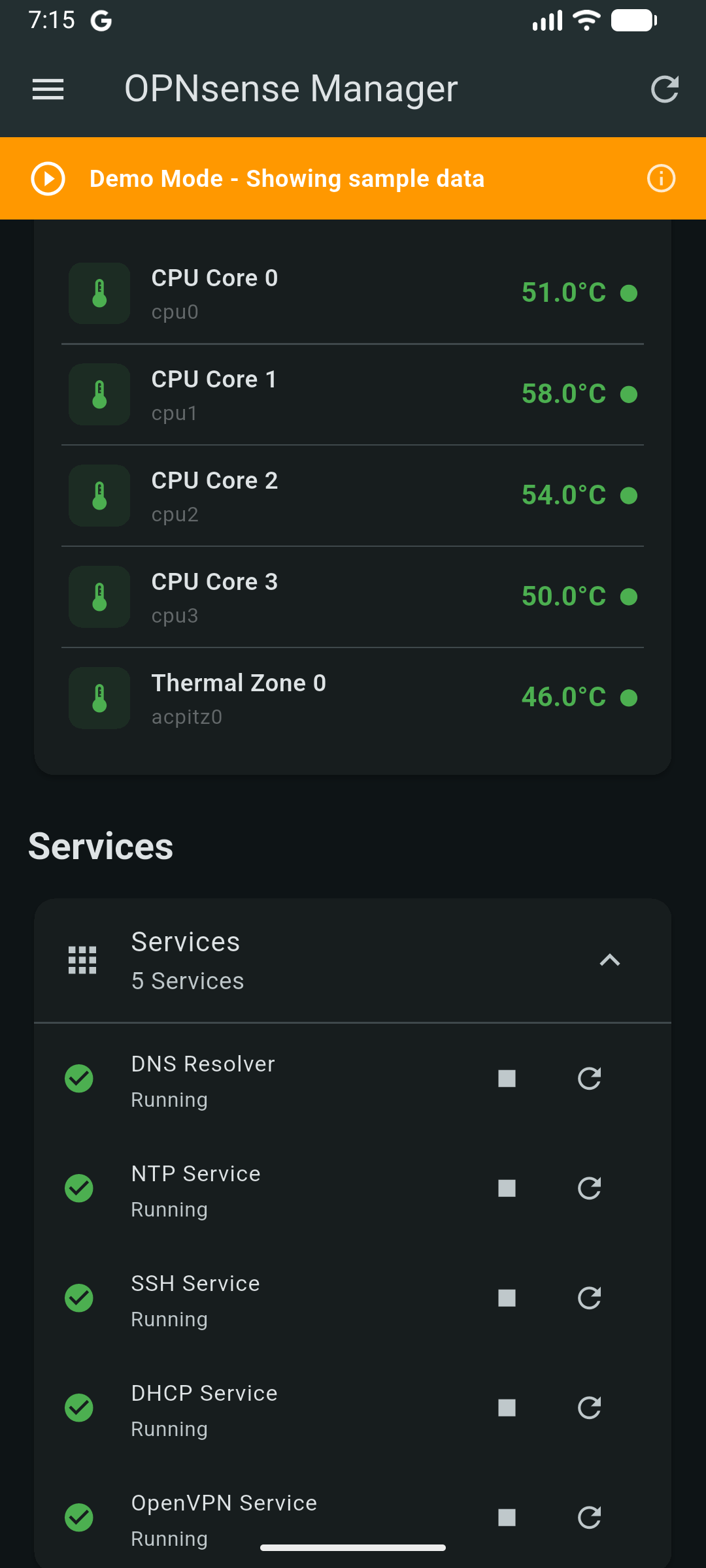This screenshot has width=706, height=1568.
Task: Tap the DNS Resolver service name
Action: (x=203, y=1064)
